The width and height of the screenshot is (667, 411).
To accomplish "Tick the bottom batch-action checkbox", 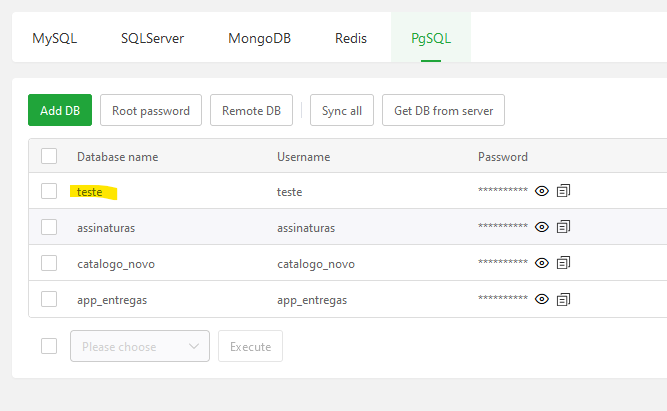I will (x=49, y=346).
